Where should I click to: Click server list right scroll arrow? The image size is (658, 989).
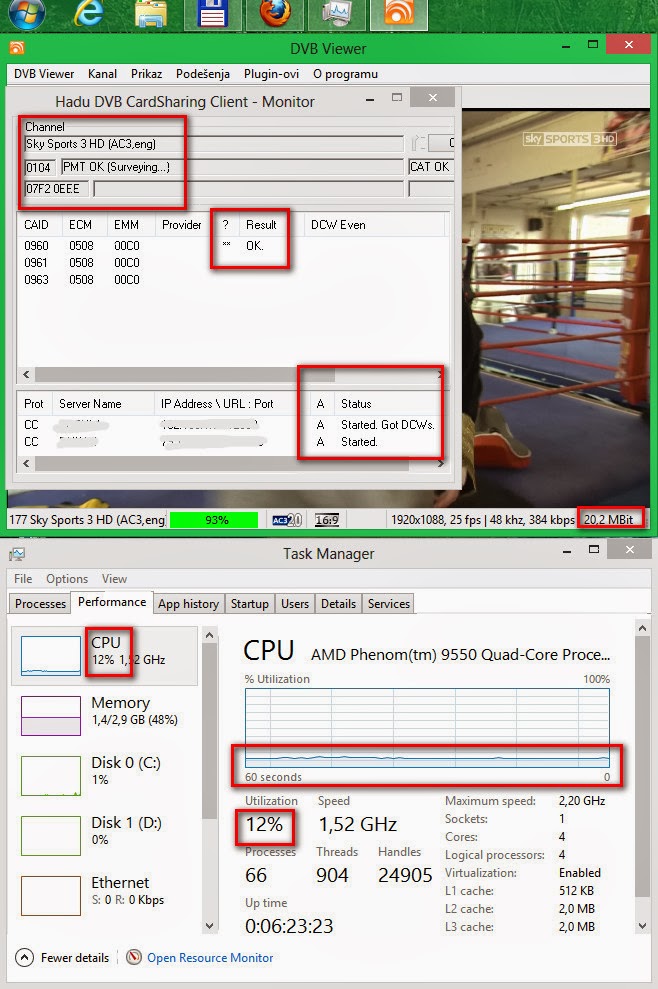(x=441, y=463)
